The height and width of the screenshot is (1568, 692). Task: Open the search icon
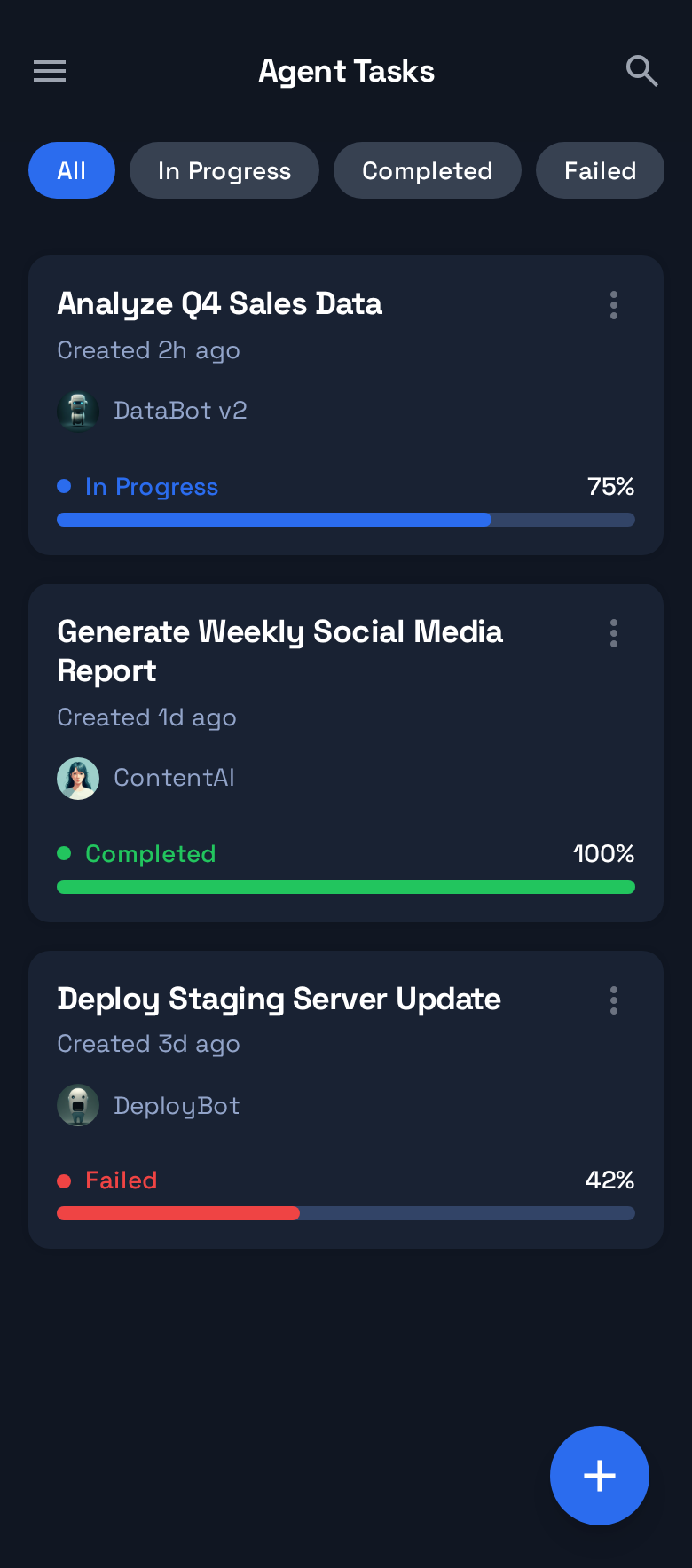[x=641, y=71]
